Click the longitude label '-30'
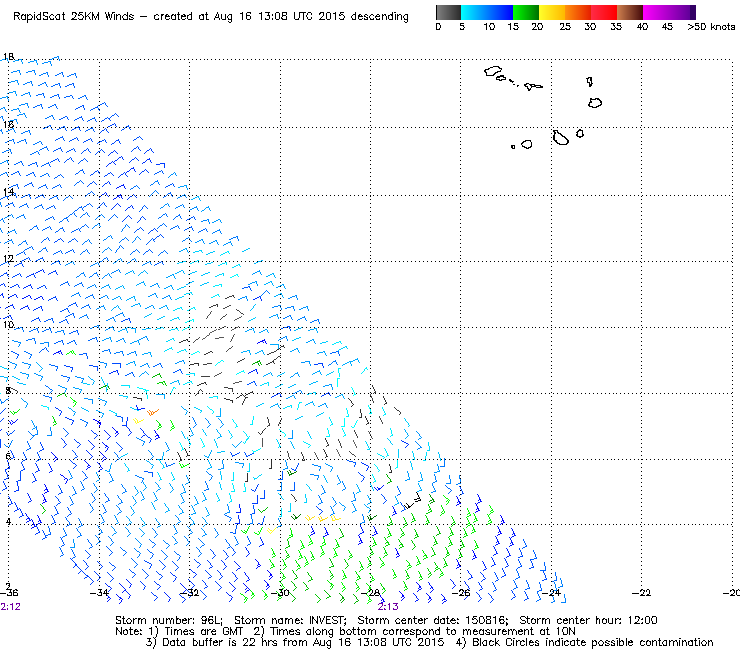 point(280,593)
